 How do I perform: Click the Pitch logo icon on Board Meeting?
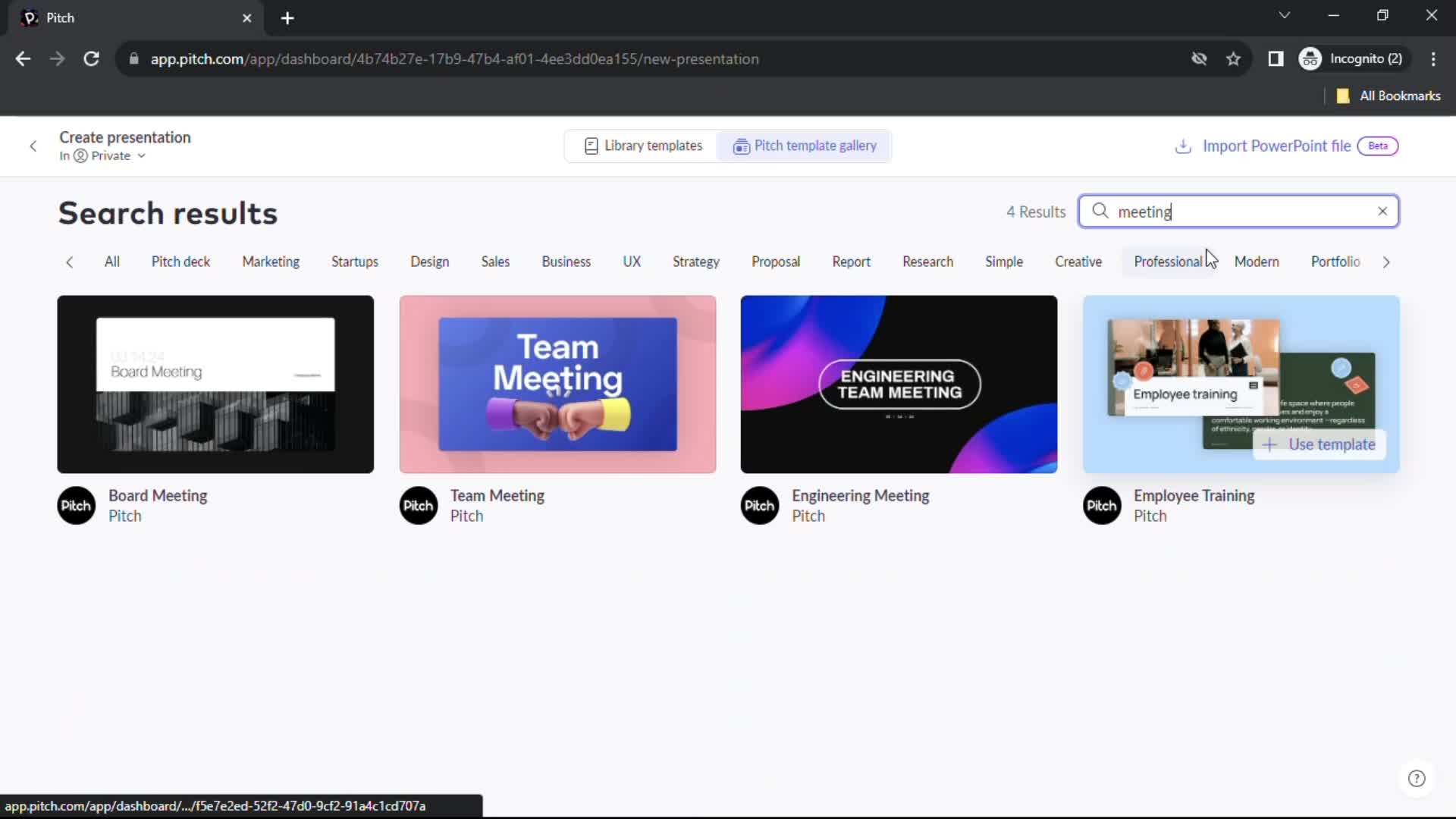point(76,505)
